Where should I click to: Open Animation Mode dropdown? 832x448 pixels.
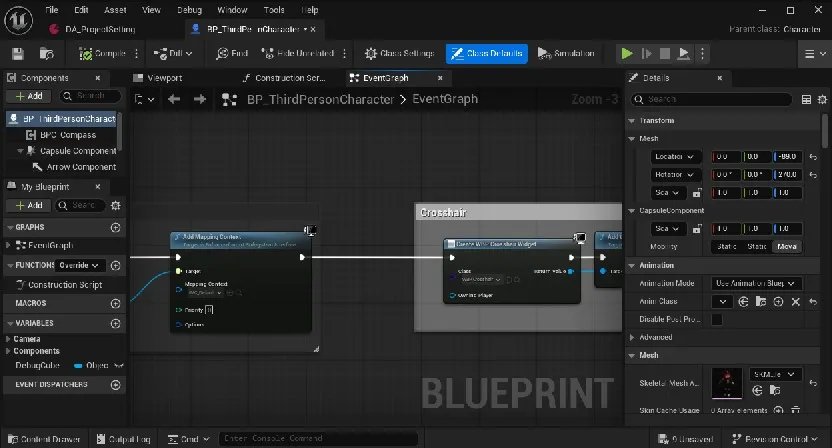point(756,283)
